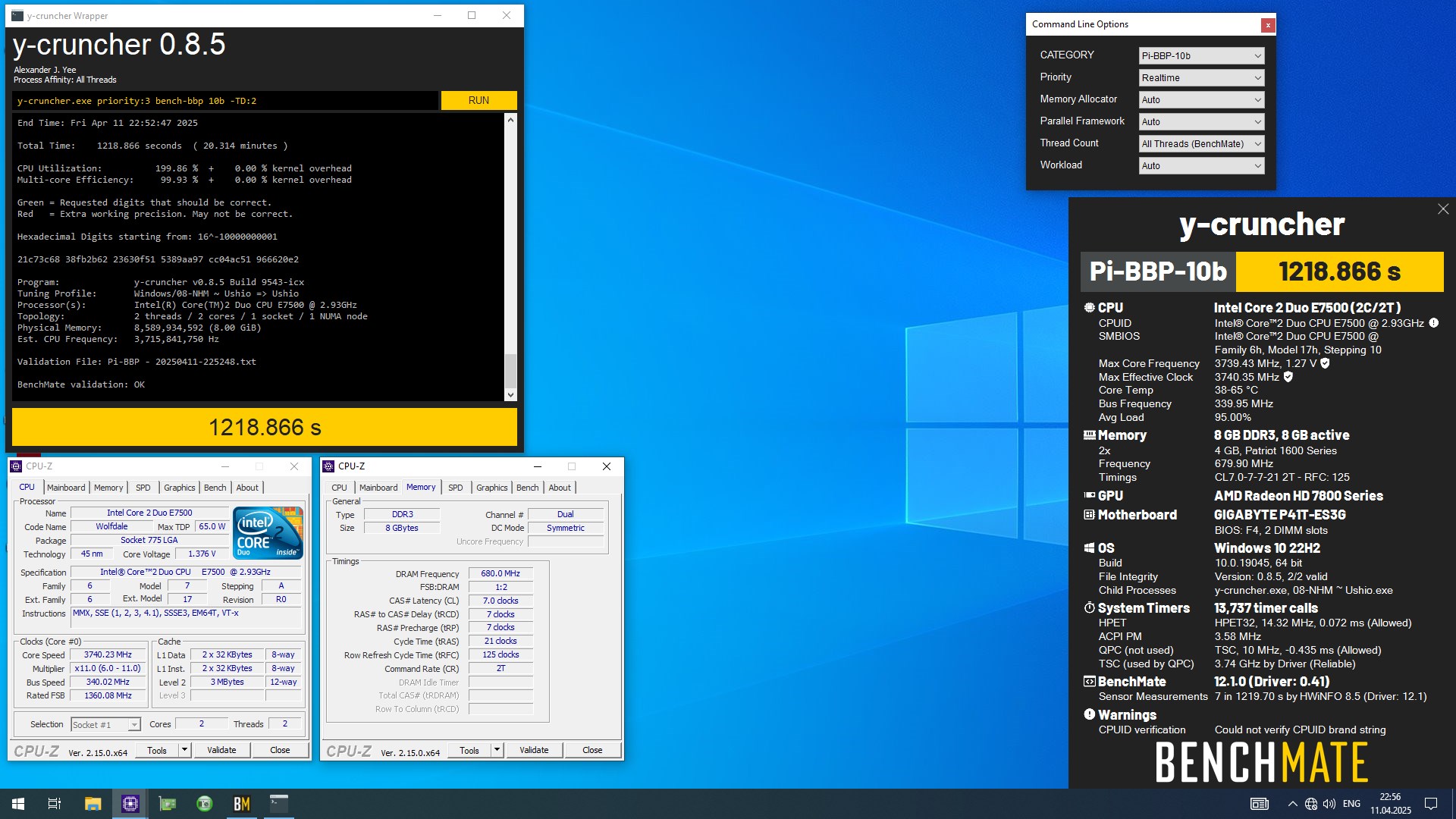
Task: Show hidden tray icons chevron
Action: coord(1292,804)
